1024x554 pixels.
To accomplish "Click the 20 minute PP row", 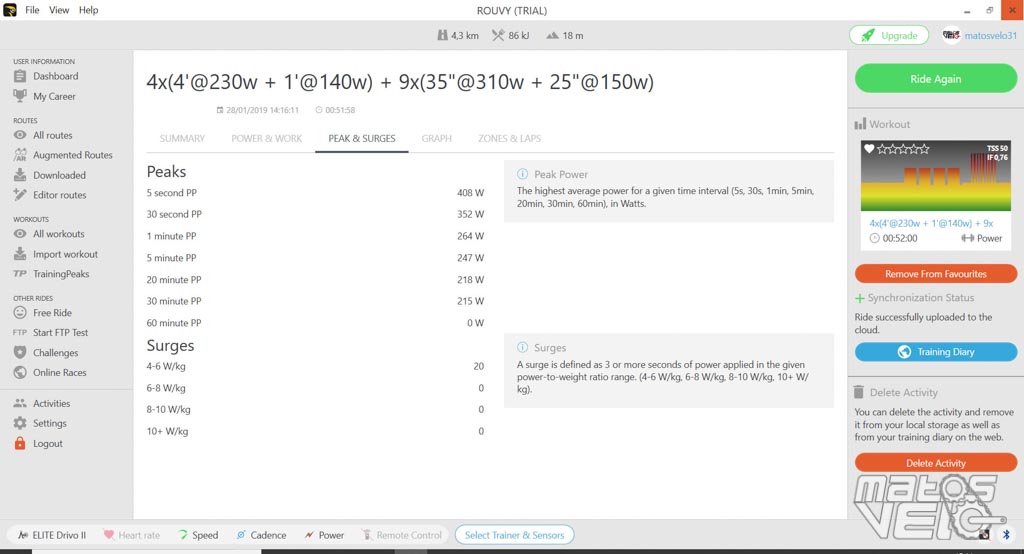I will (315, 280).
